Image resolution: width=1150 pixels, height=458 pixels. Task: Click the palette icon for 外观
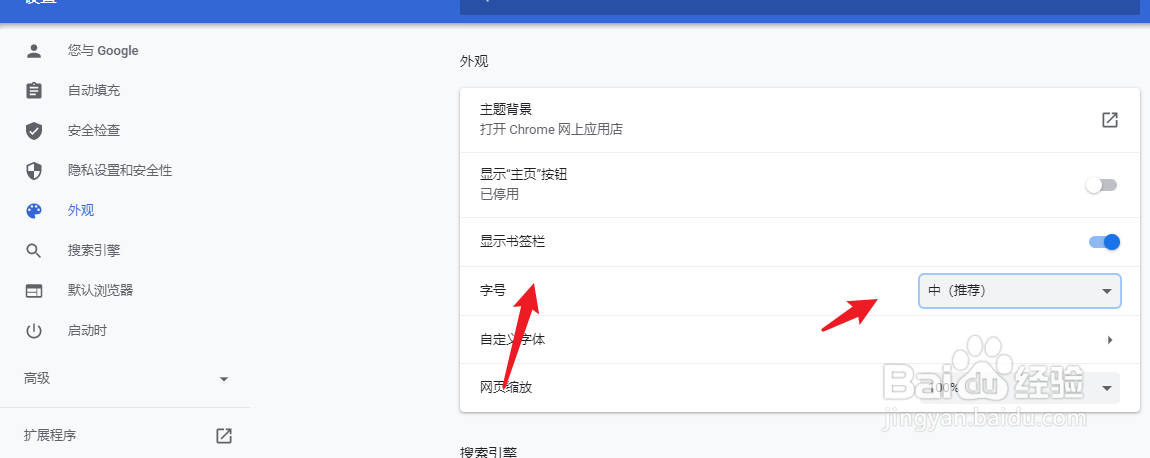pos(34,211)
